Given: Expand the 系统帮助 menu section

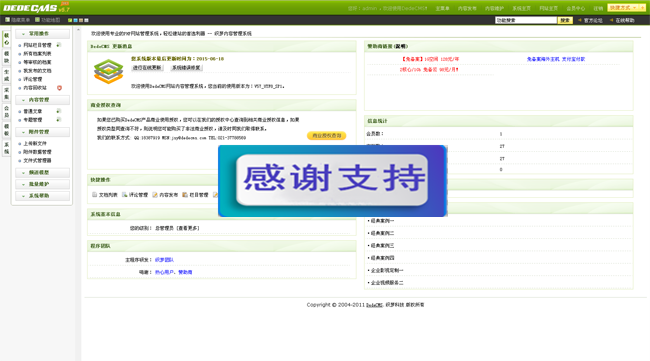Looking at the screenshot, I should click(x=42, y=196).
